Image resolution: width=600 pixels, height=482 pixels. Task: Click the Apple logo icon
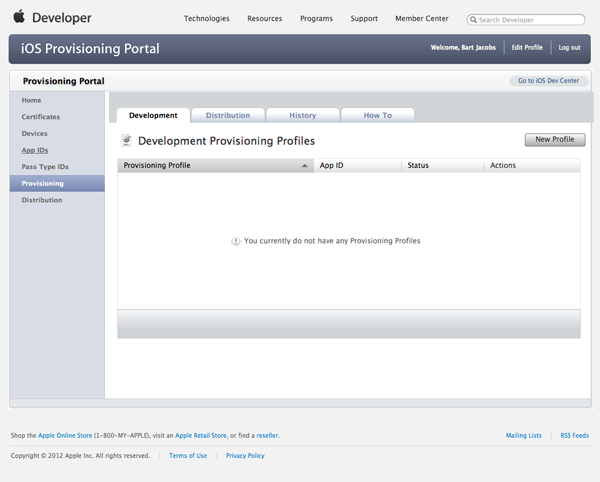pyautogui.click(x=19, y=16)
